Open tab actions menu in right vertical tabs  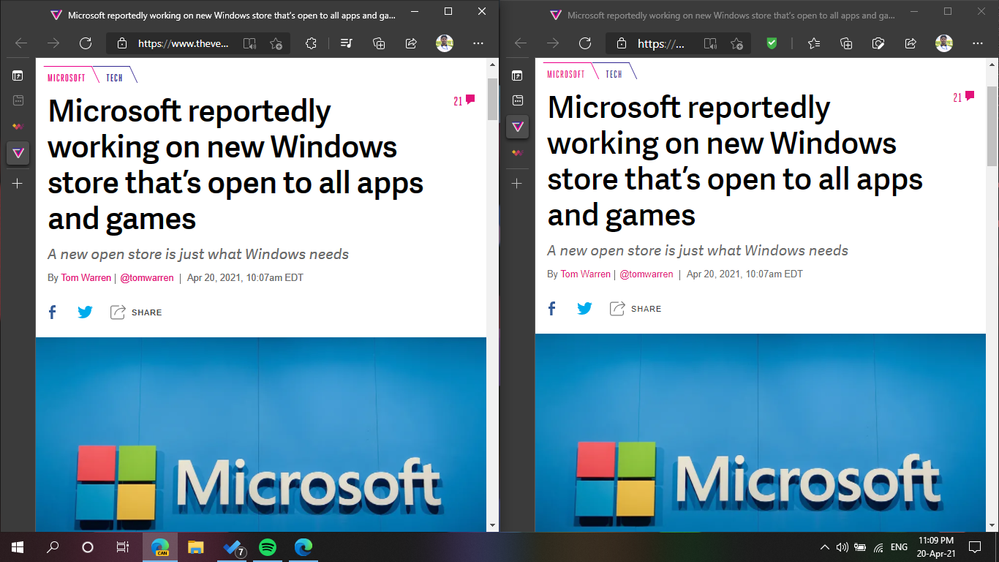tap(517, 76)
